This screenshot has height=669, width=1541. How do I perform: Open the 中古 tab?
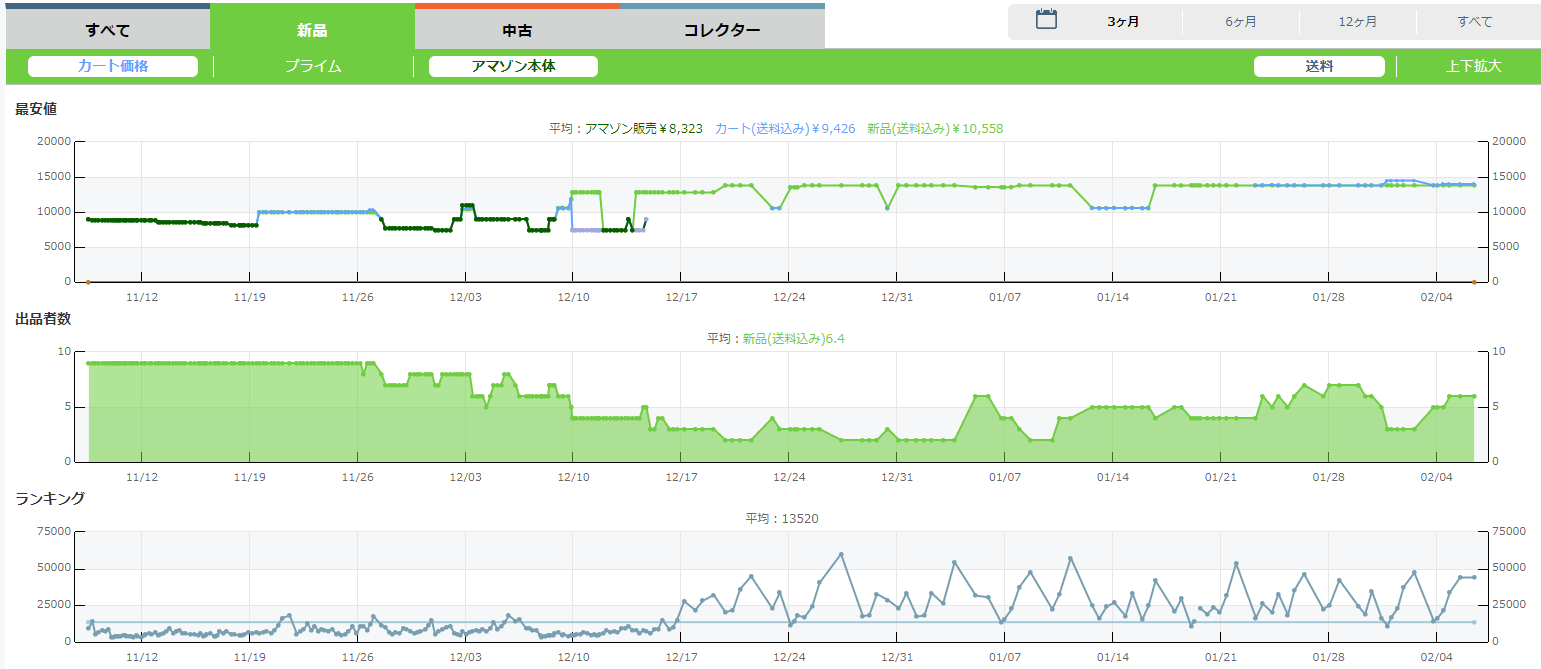pyautogui.click(x=517, y=29)
